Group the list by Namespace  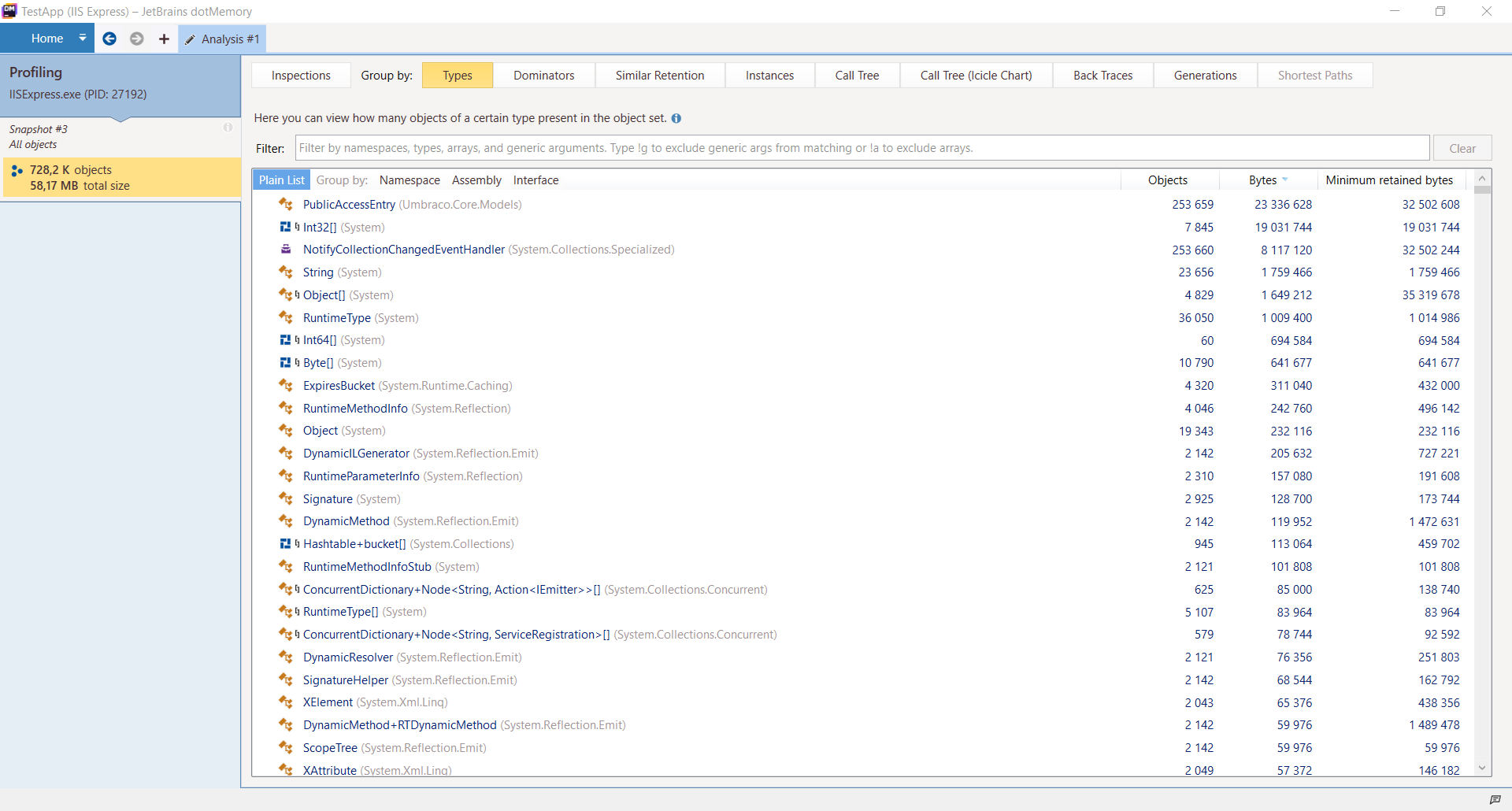pyautogui.click(x=409, y=180)
